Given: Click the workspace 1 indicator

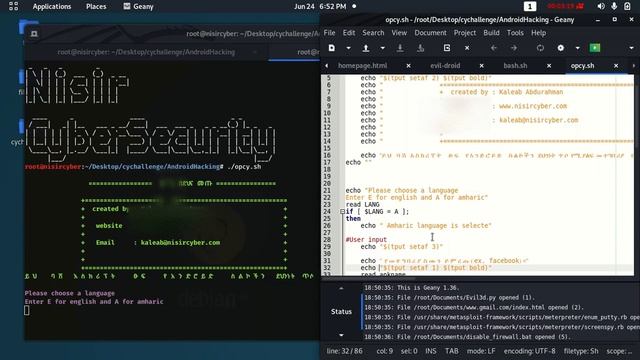Looking at the screenshot, I should point(530,7).
